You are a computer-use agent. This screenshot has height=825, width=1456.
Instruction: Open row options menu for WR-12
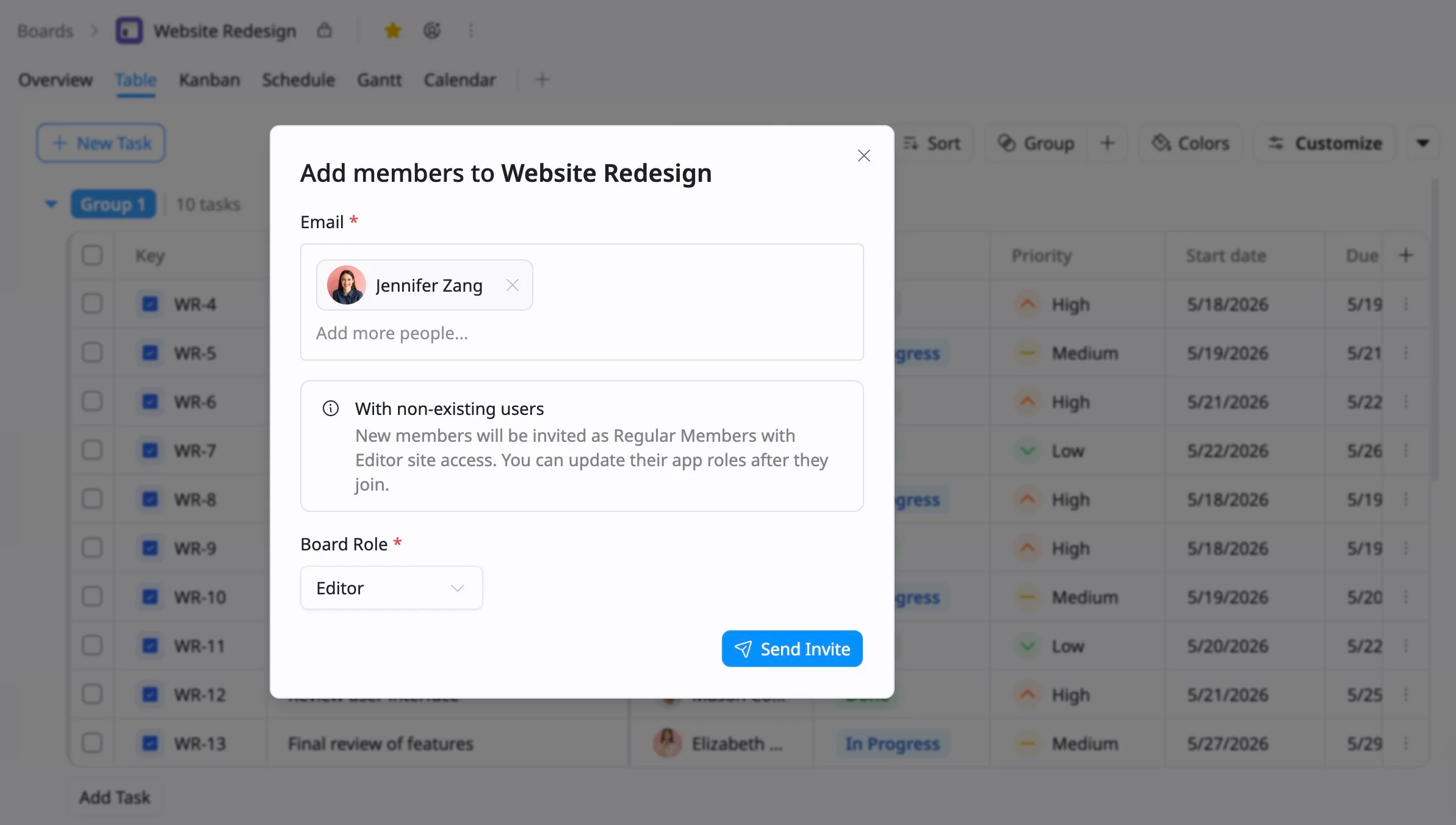1406,695
